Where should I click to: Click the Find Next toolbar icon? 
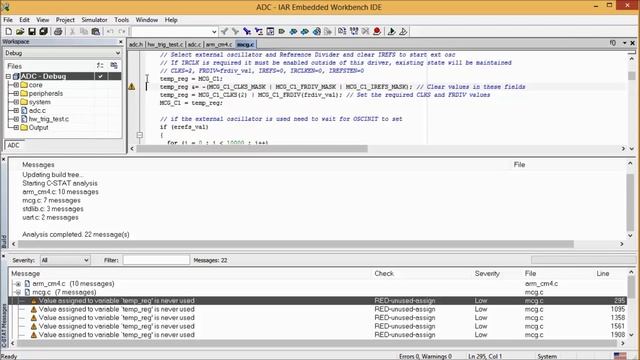click(236, 31)
